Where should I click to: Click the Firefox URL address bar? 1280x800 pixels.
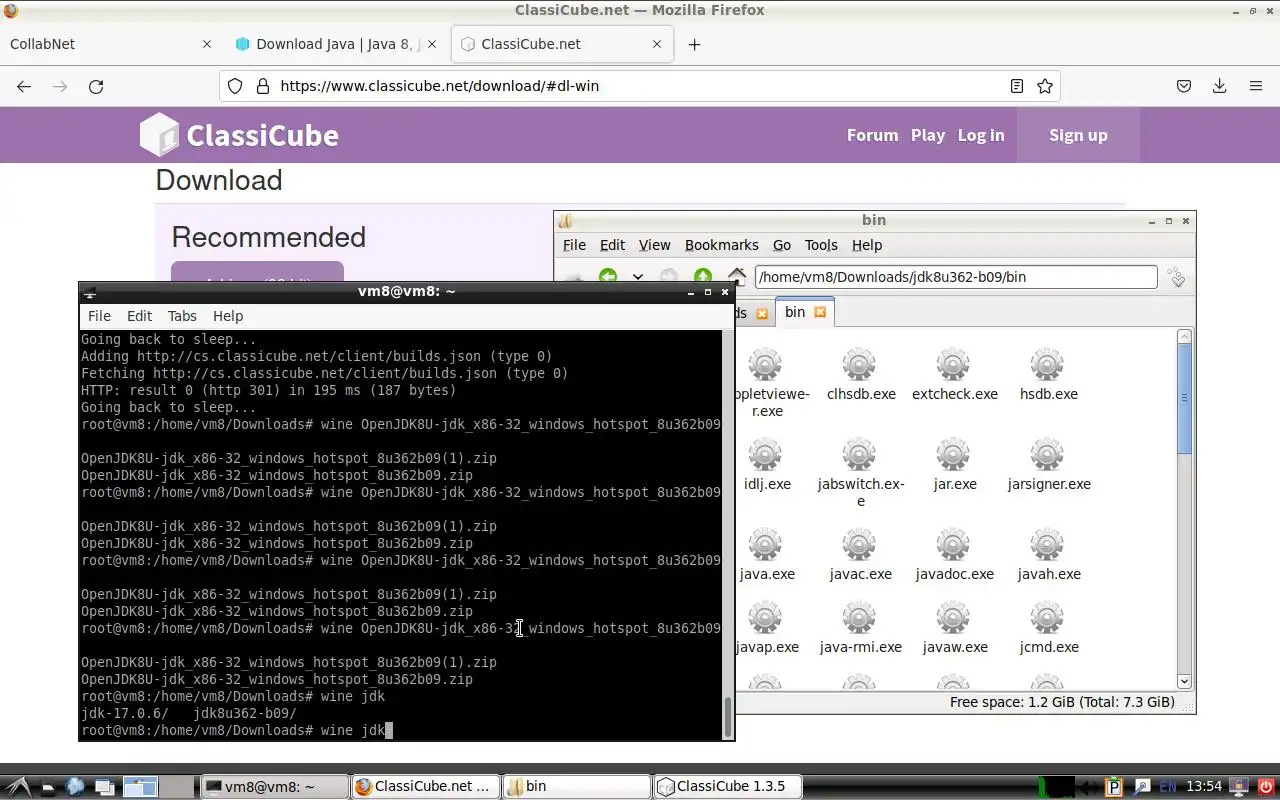pyautogui.click(x=640, y=86)
